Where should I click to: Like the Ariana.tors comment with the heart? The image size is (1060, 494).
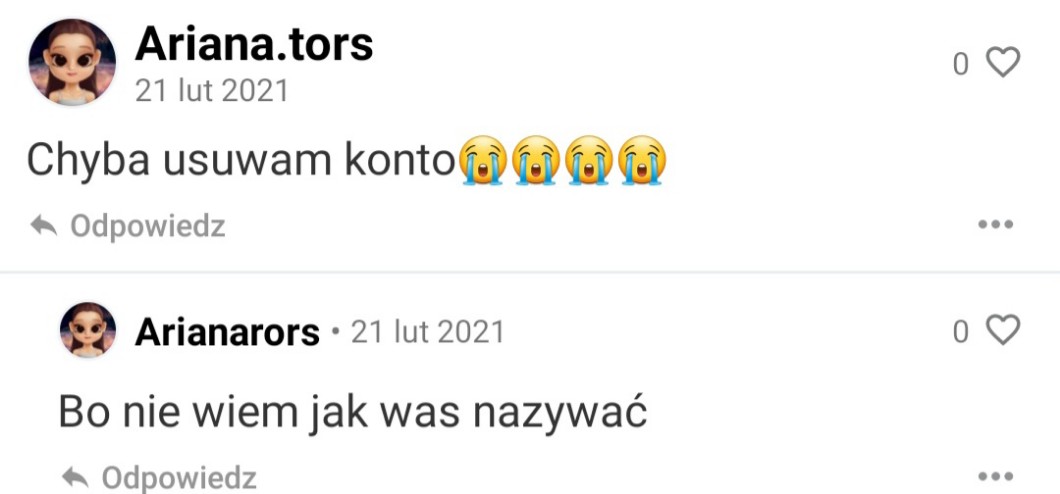pyautogui.click(x=1003, y=62)
